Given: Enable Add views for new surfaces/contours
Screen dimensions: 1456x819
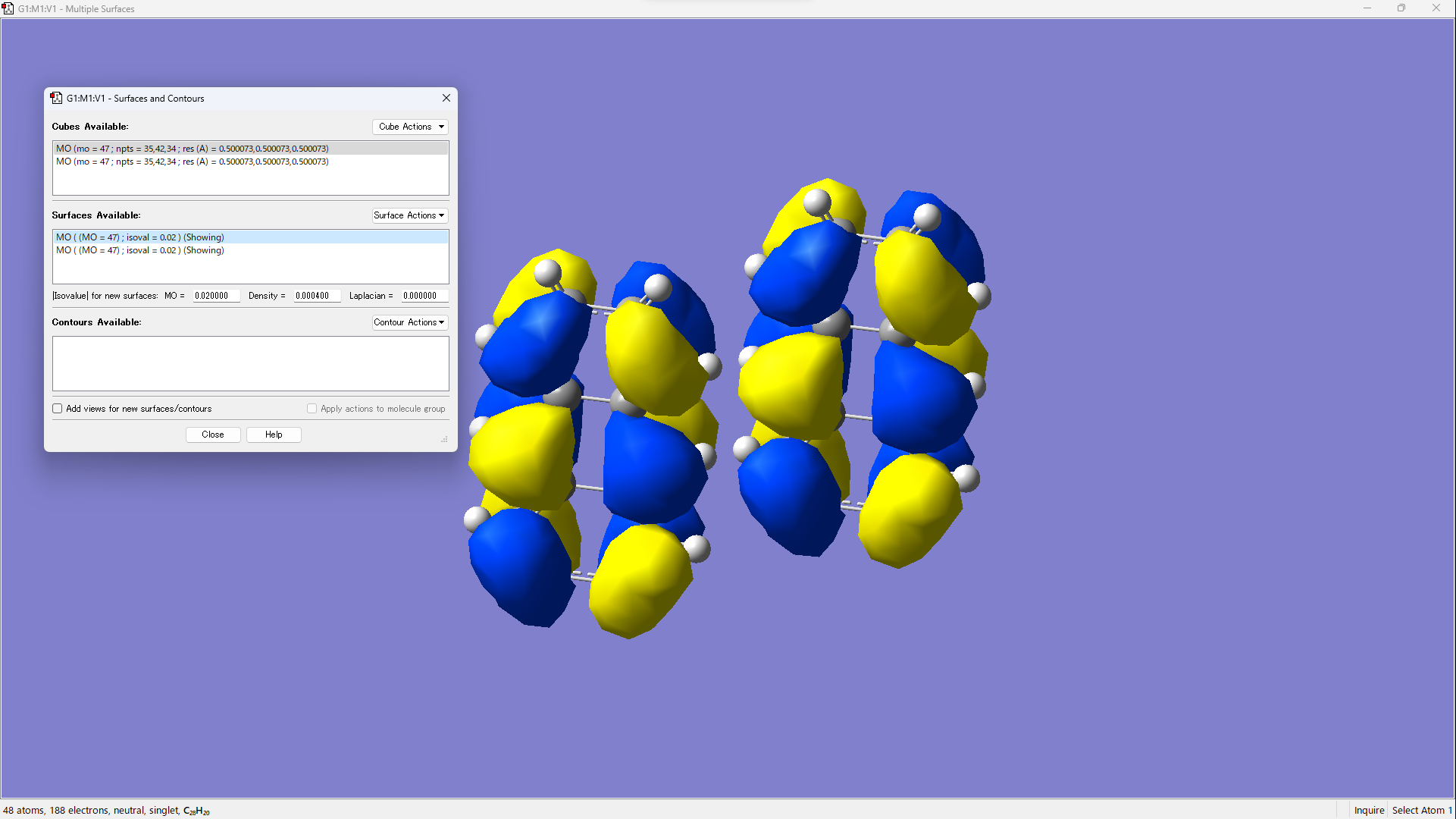Looking at the screenshot, I should 58,409.
